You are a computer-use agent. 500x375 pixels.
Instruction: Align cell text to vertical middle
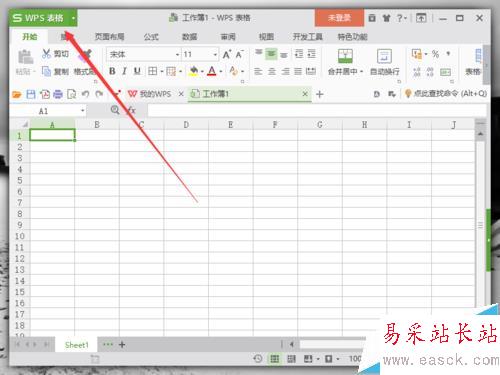click(271, 53)
